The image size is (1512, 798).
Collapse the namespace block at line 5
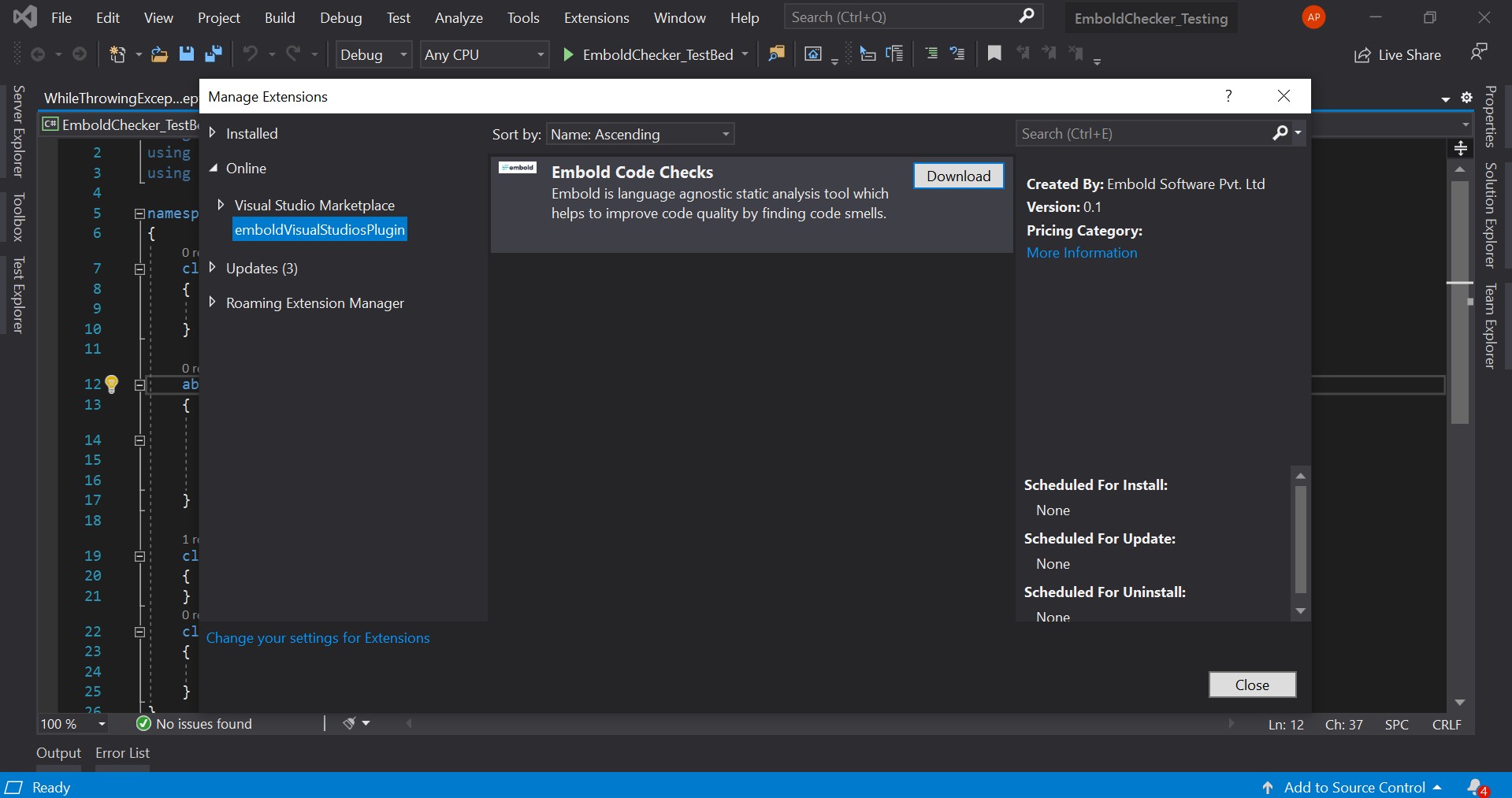pos(139,213)
